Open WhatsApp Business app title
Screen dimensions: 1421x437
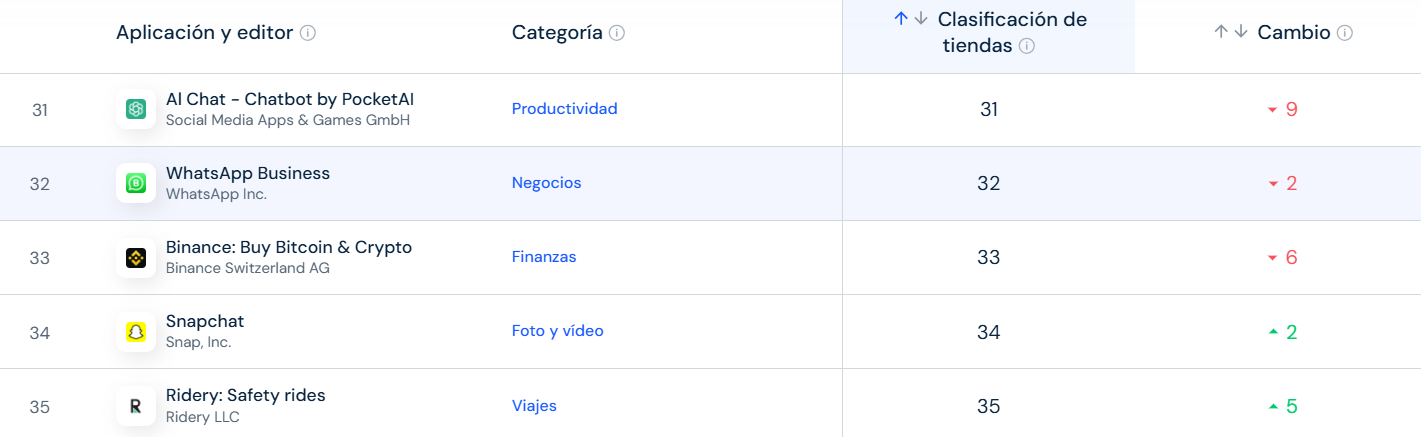tap(248, 173)
